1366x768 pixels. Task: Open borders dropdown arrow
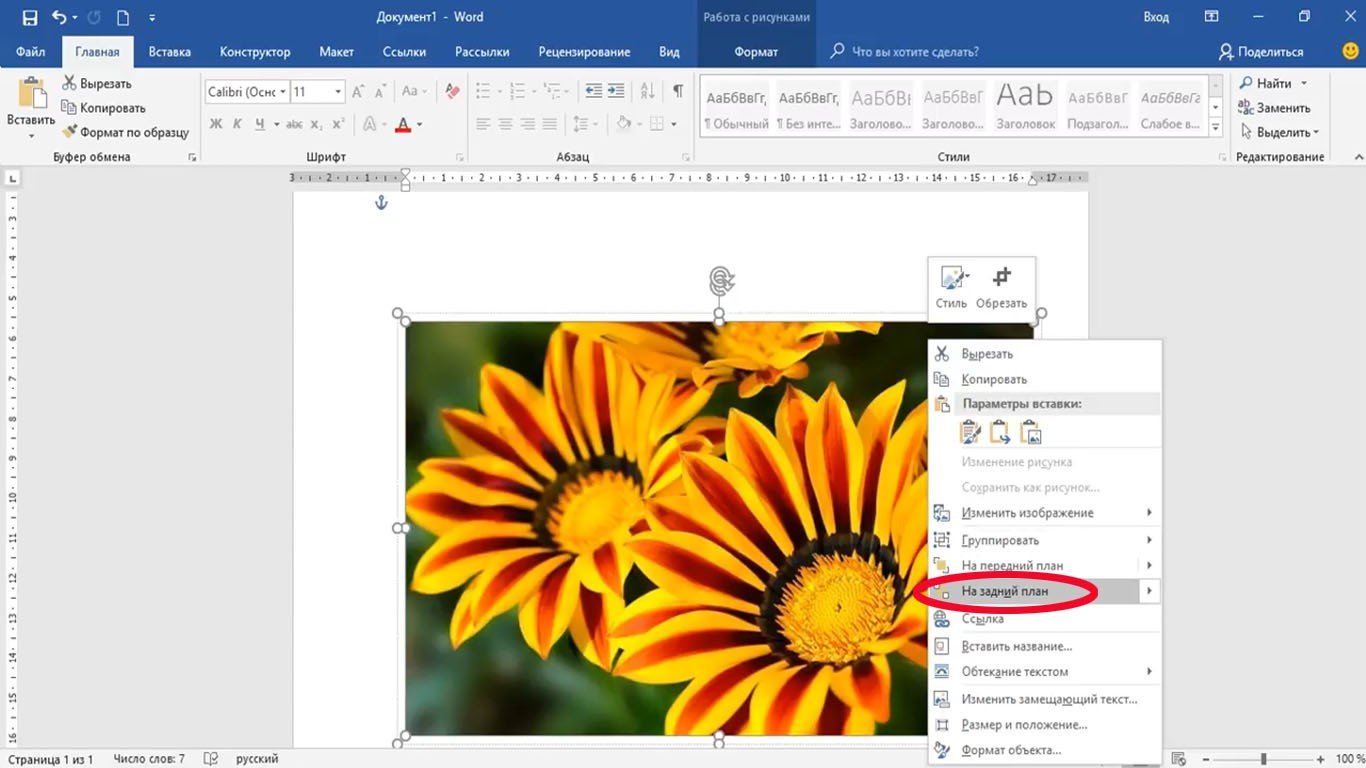(x=674, y=124)
